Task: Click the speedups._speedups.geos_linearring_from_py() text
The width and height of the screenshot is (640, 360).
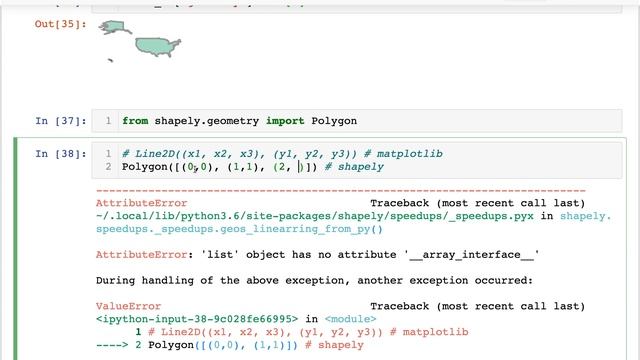Action: click(x=239, y=229)
